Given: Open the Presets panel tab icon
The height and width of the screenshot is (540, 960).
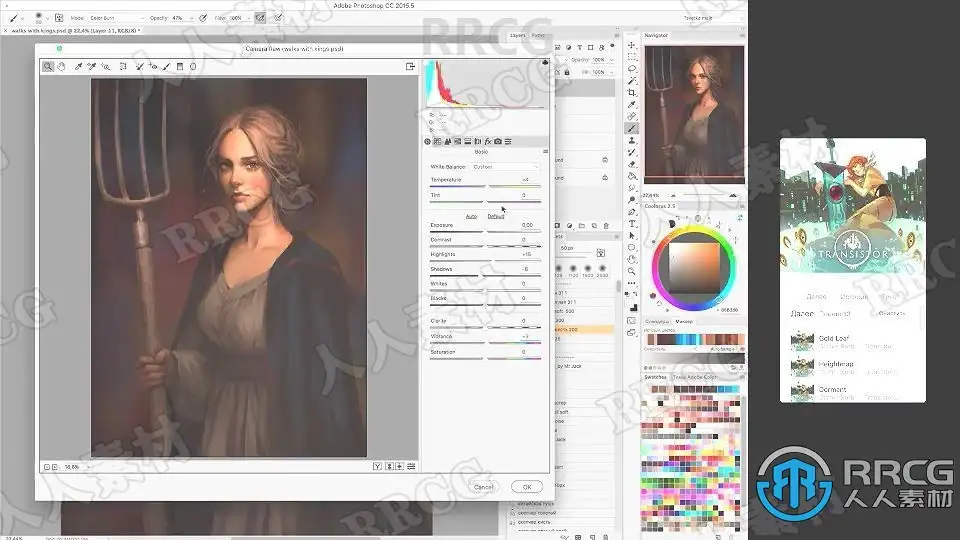Looking at the screenshot, I should pyautogui.click(x=508, y=141).
